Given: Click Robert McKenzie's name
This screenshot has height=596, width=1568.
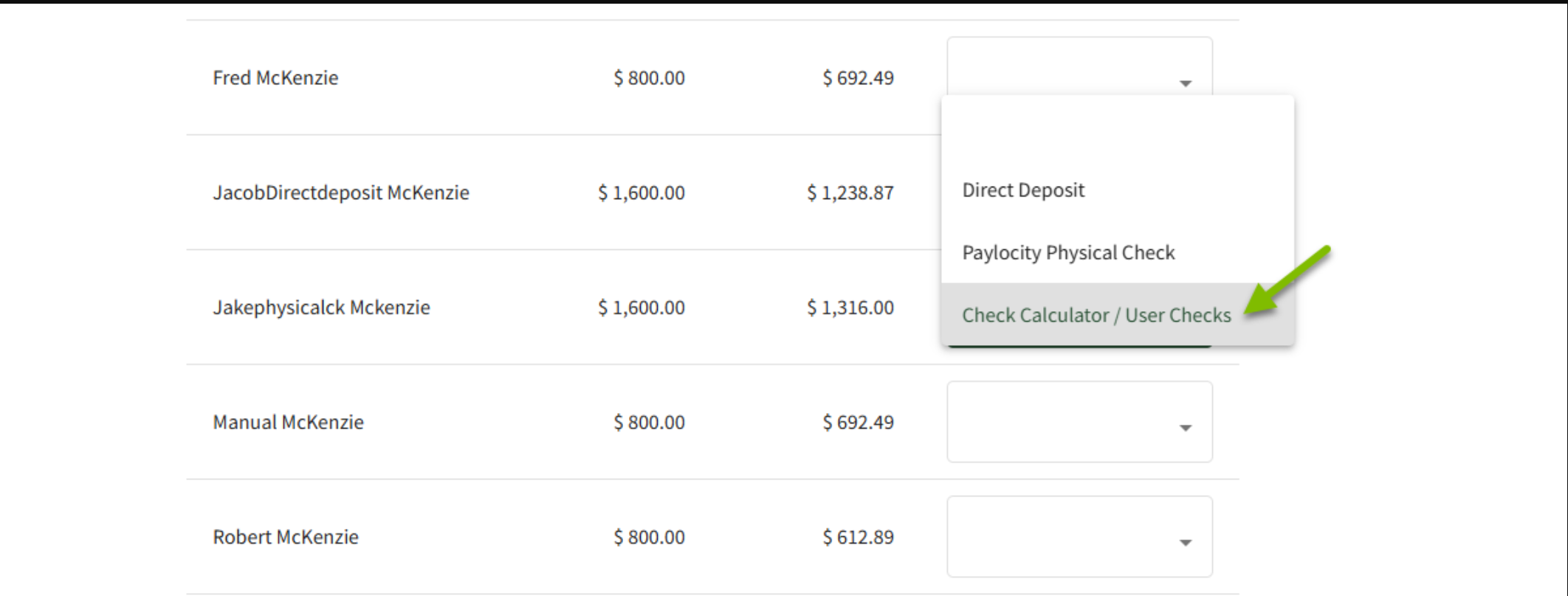Looking at the screenshot, I should [283, 536].
